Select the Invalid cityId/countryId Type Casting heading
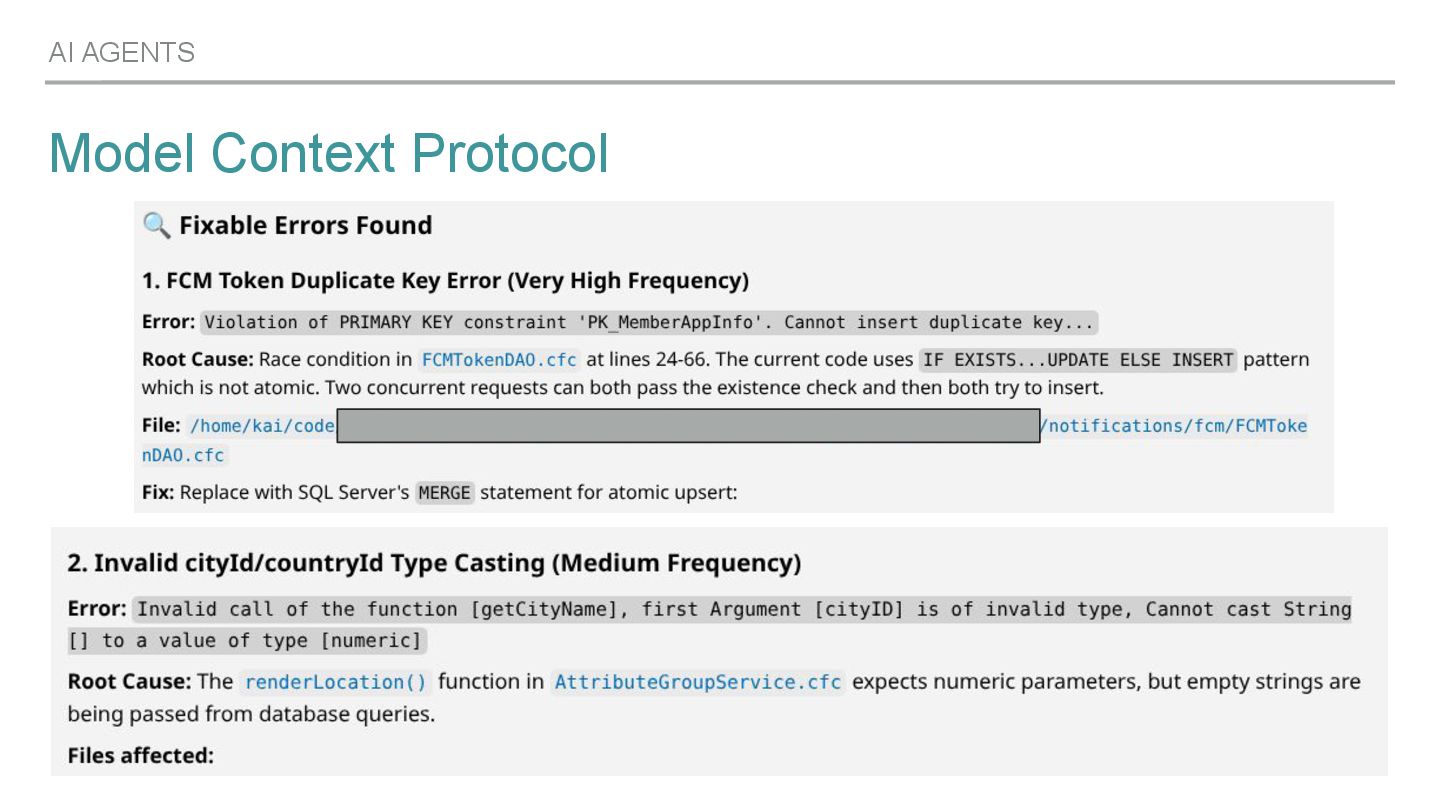 click(x=434, y=563)
